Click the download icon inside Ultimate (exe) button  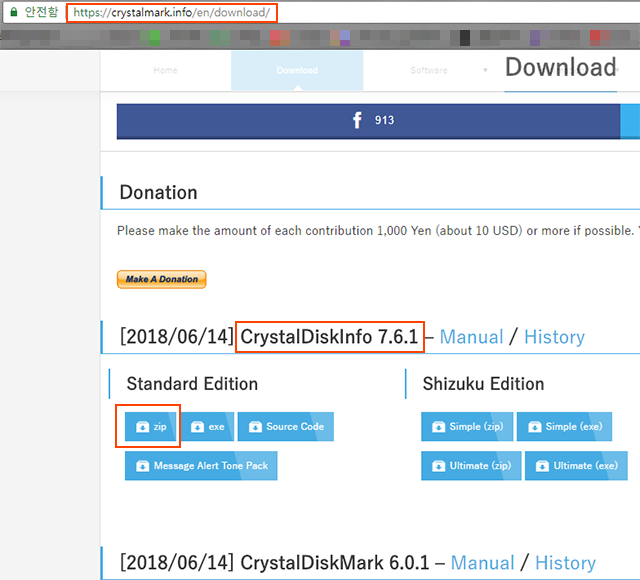[542, 466]
